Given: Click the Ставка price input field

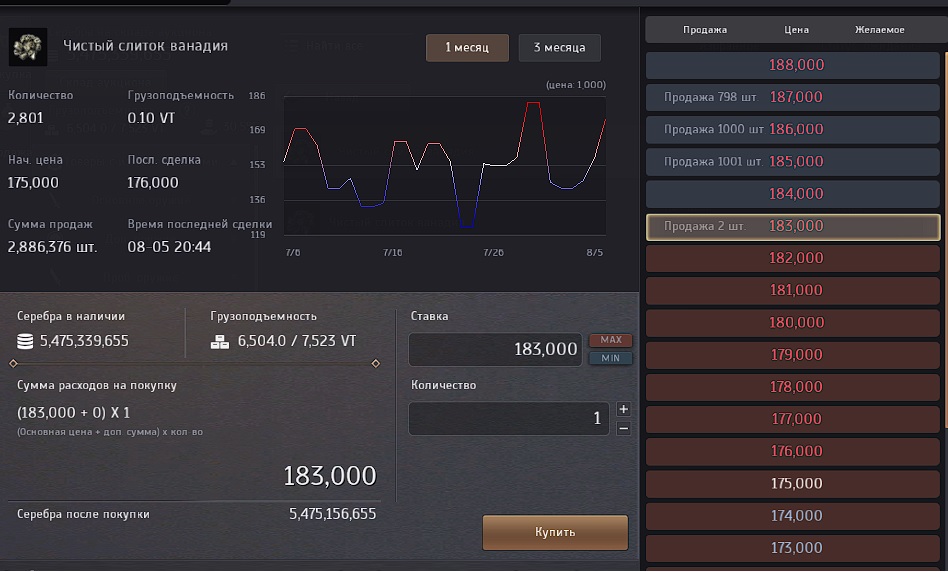Looking at the screenshot, I should pyautogui.click(x=495, y=349).
